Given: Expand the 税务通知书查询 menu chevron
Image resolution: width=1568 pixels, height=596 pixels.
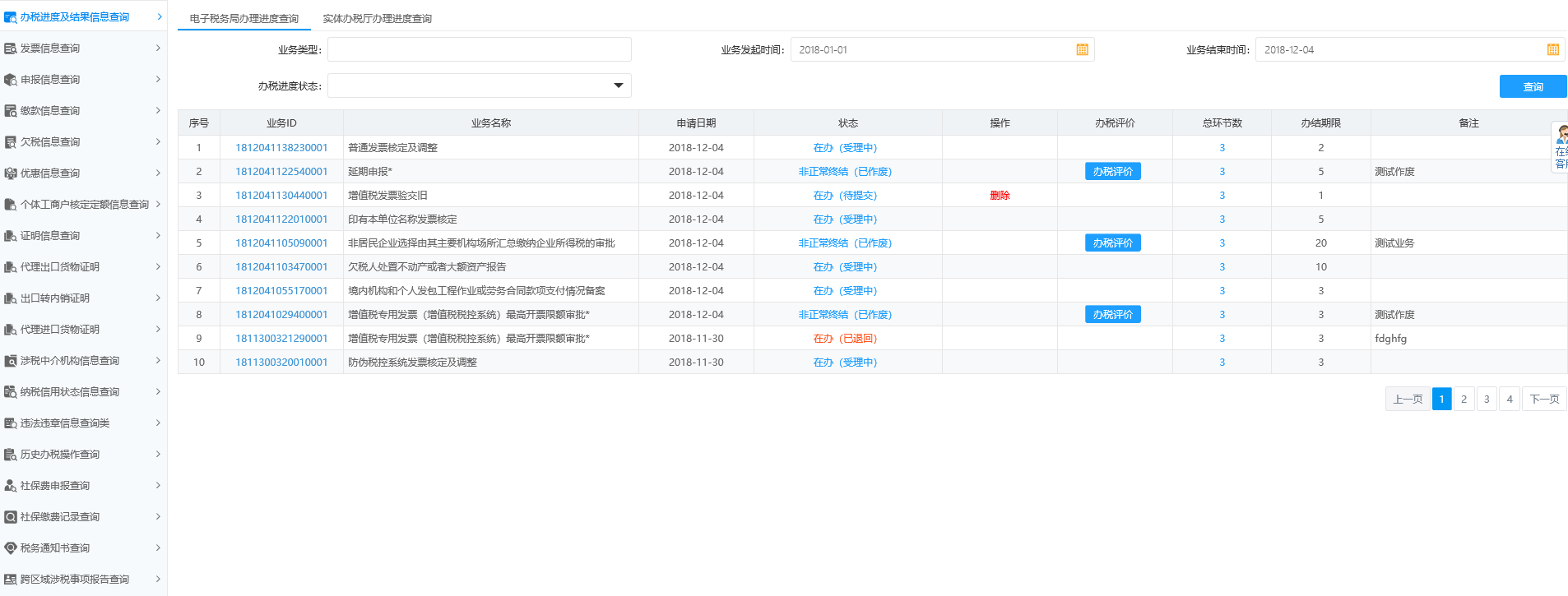Looking at the screenshot, I should pos(158,547).
